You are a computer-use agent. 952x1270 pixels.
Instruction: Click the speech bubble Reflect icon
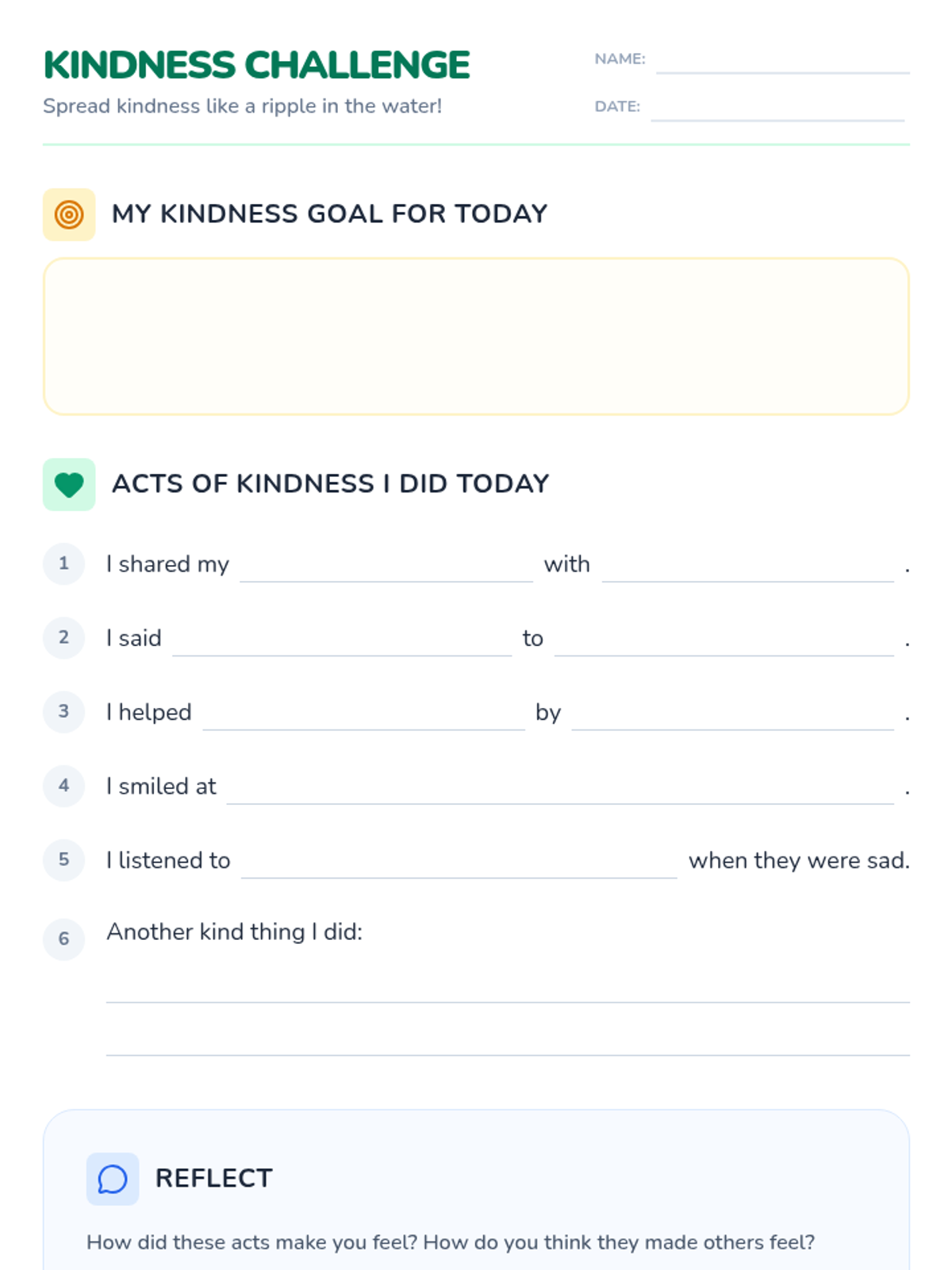click(113, 1179)
